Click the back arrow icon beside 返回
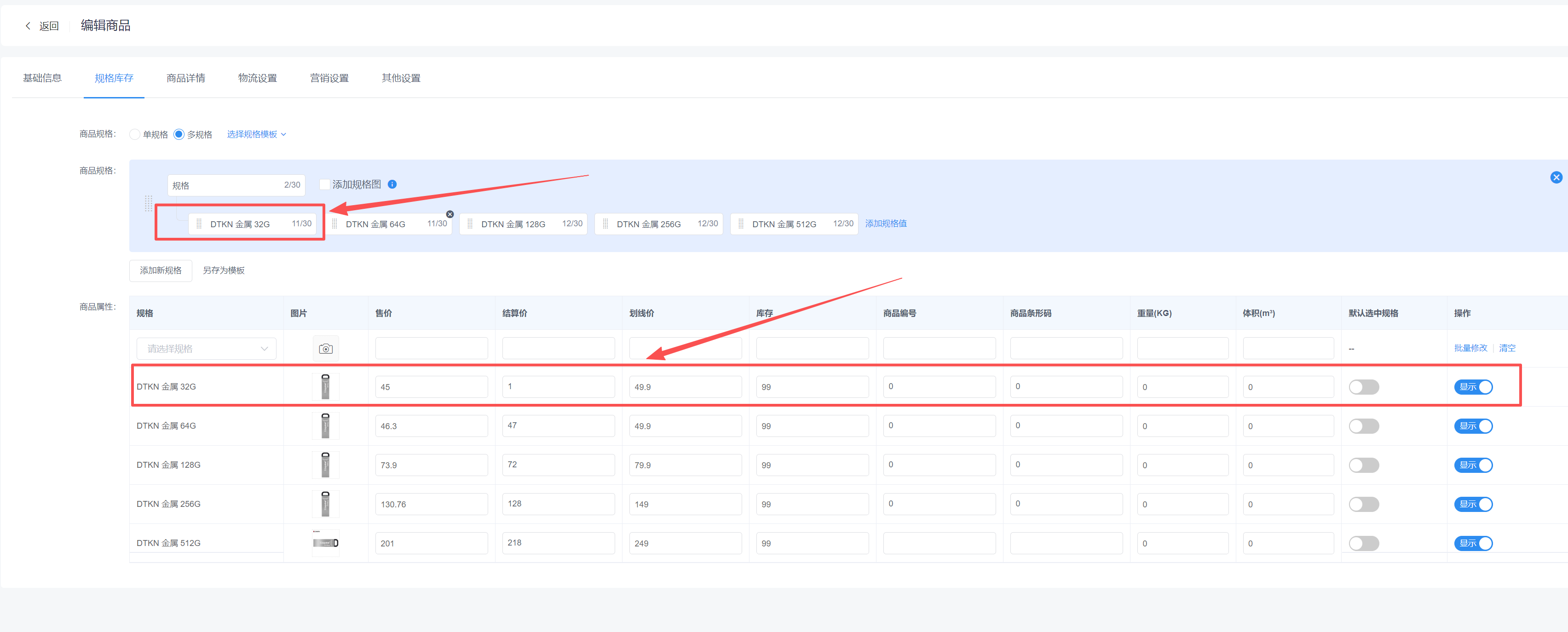This screenshot has height=632, width=1568. click(x=28, y=26)
